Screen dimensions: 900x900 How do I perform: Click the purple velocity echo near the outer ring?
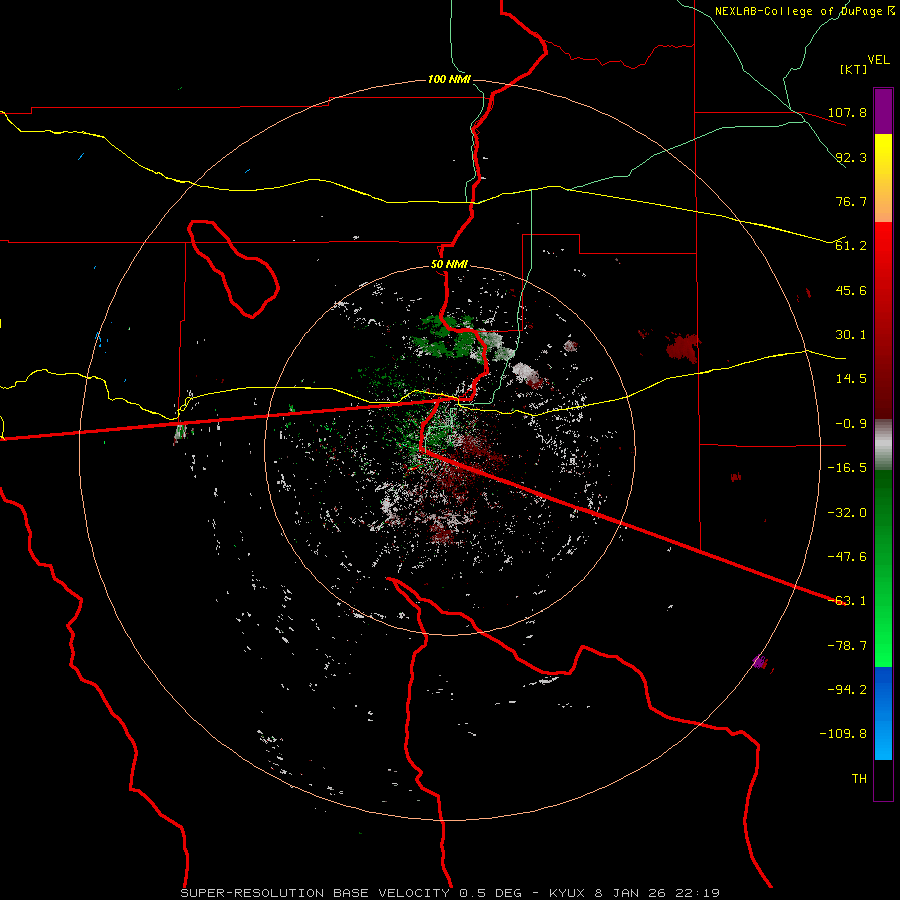tap(759, 662)
